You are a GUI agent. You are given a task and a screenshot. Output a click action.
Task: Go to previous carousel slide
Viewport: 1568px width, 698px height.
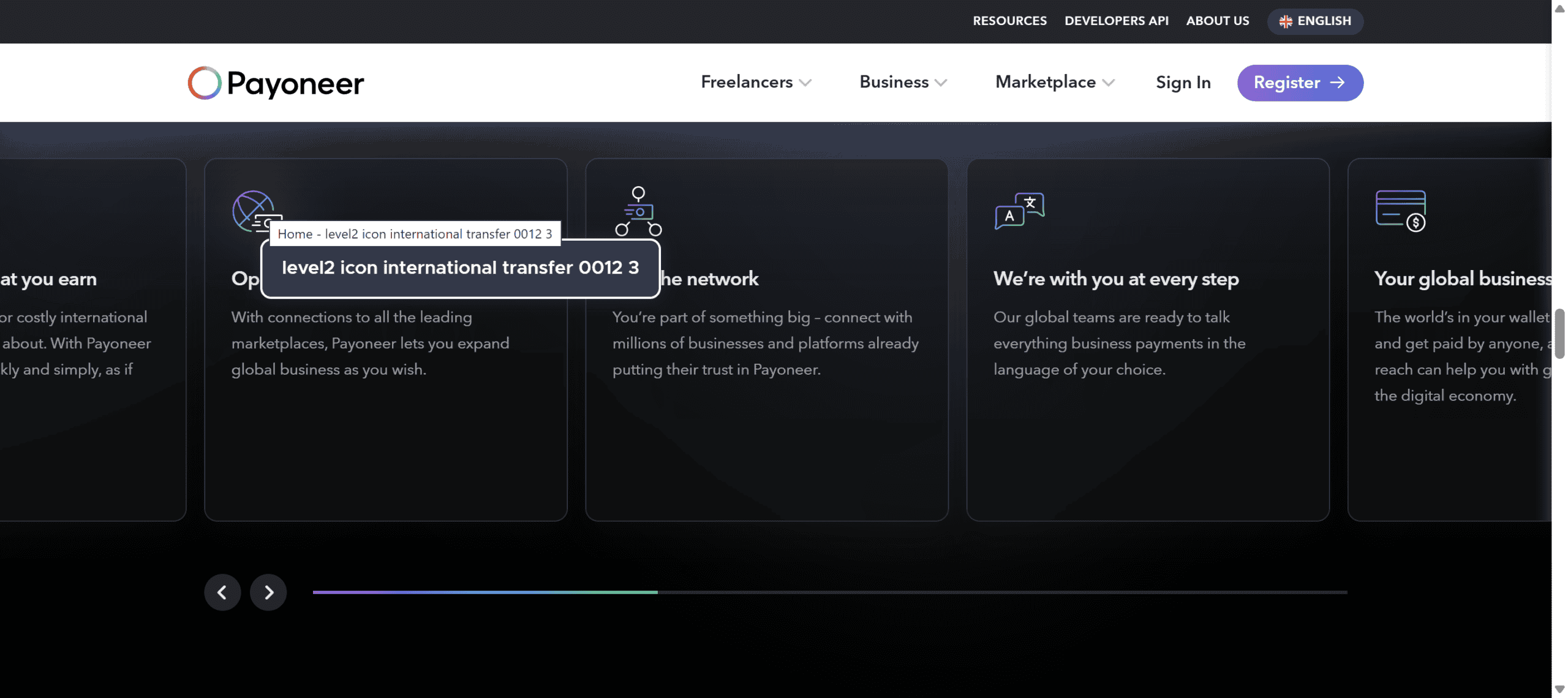(222, 592)
